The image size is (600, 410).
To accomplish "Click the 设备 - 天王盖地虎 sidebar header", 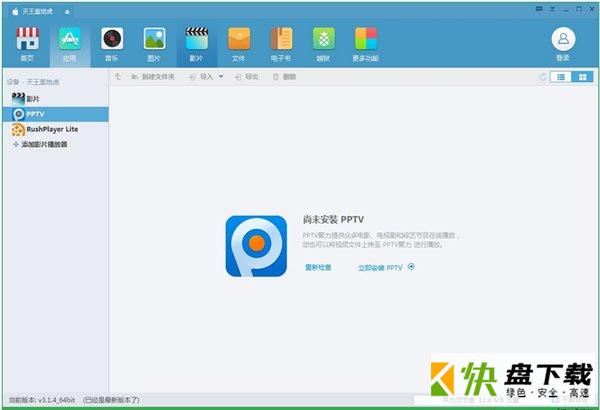I will point(33,82).
